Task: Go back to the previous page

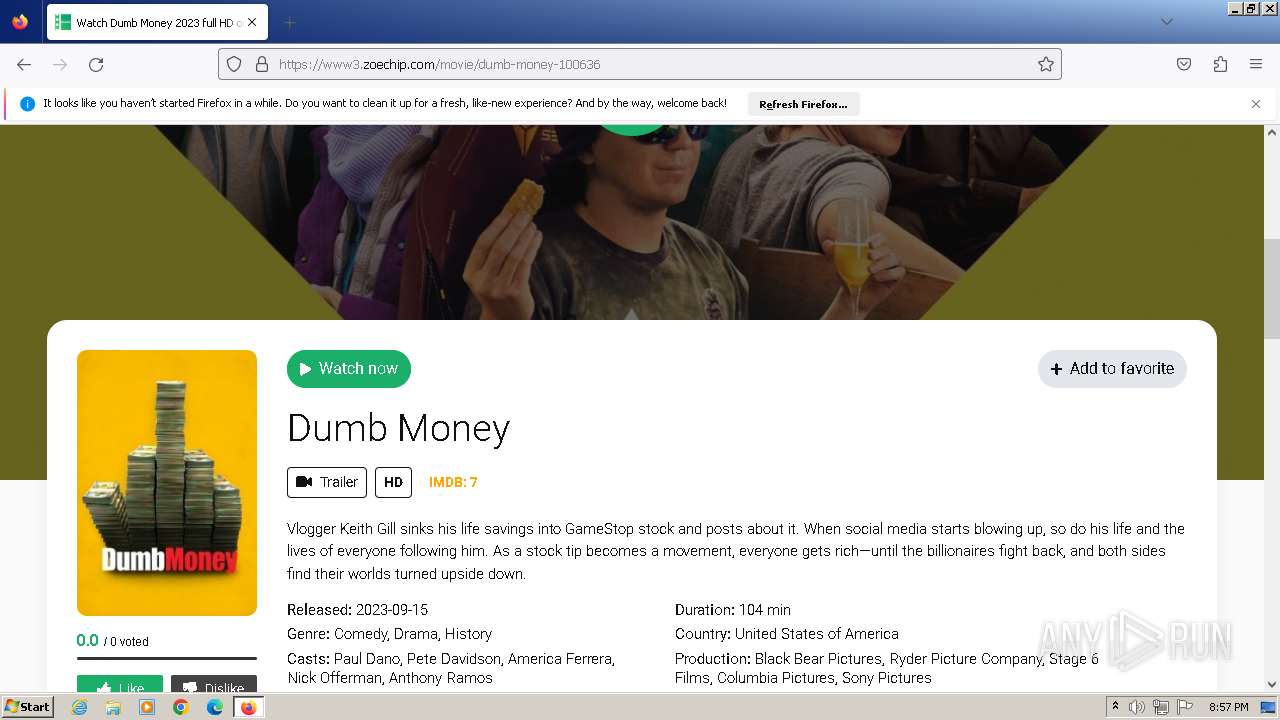Action: point(24,64)
